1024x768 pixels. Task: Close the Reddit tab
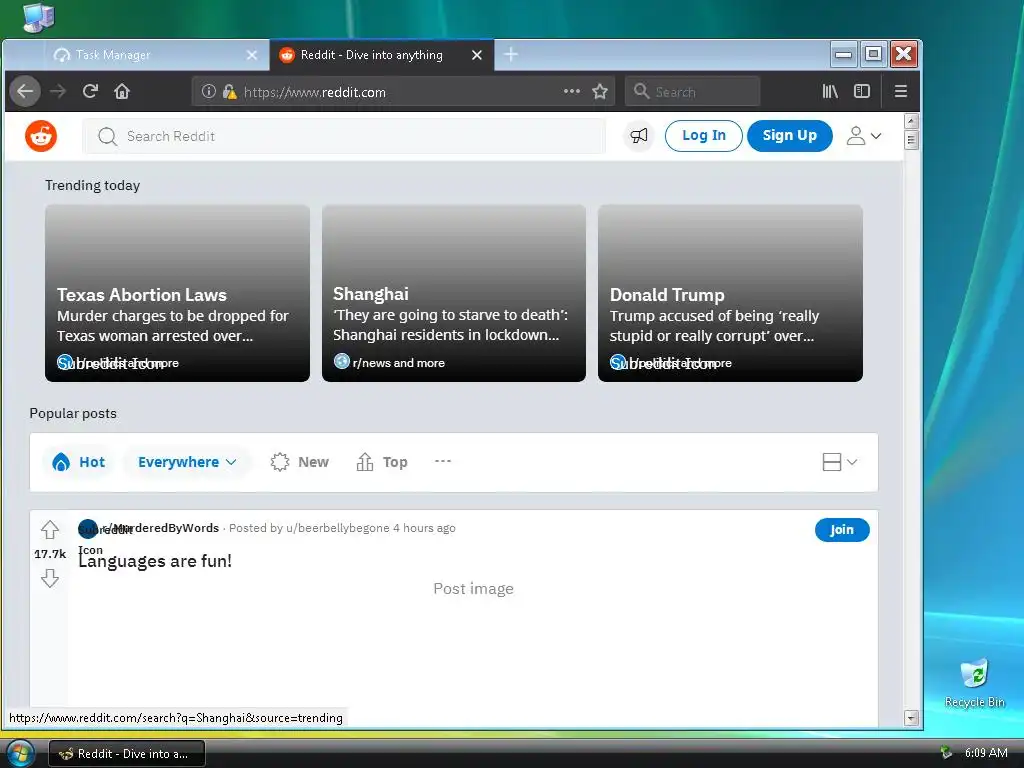pyautogui.click(x=477, y=56)
